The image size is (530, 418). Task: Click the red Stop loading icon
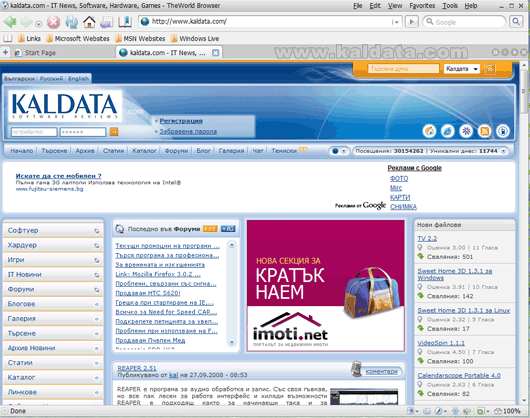coord(53,22)
